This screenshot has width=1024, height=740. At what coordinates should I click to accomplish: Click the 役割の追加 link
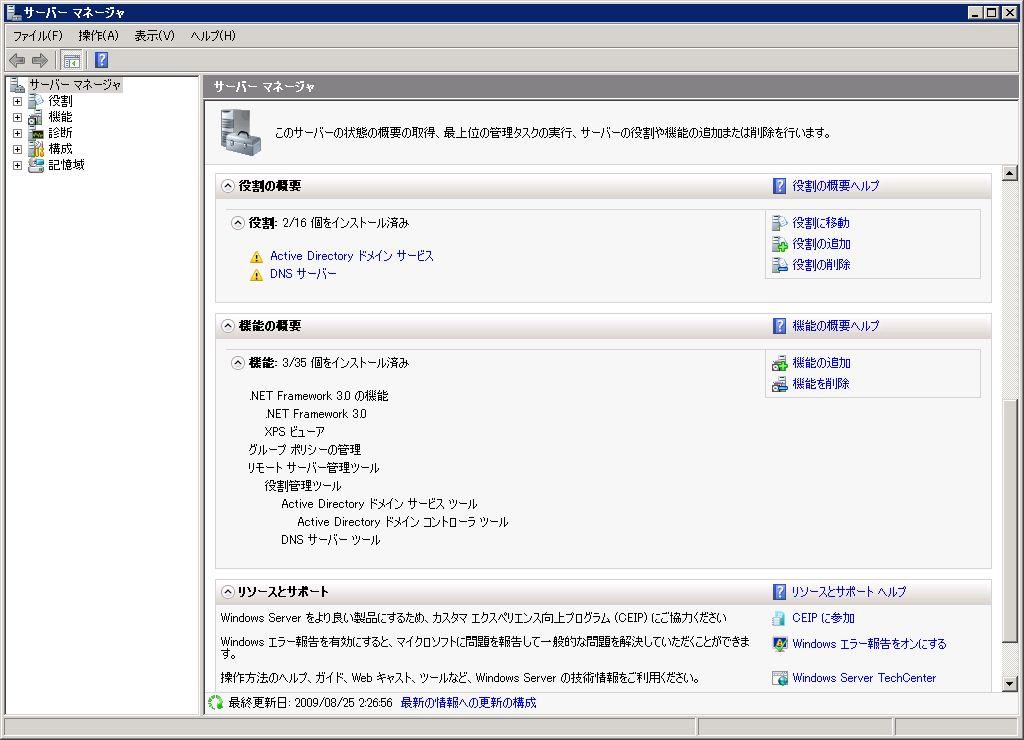point(821,244)
